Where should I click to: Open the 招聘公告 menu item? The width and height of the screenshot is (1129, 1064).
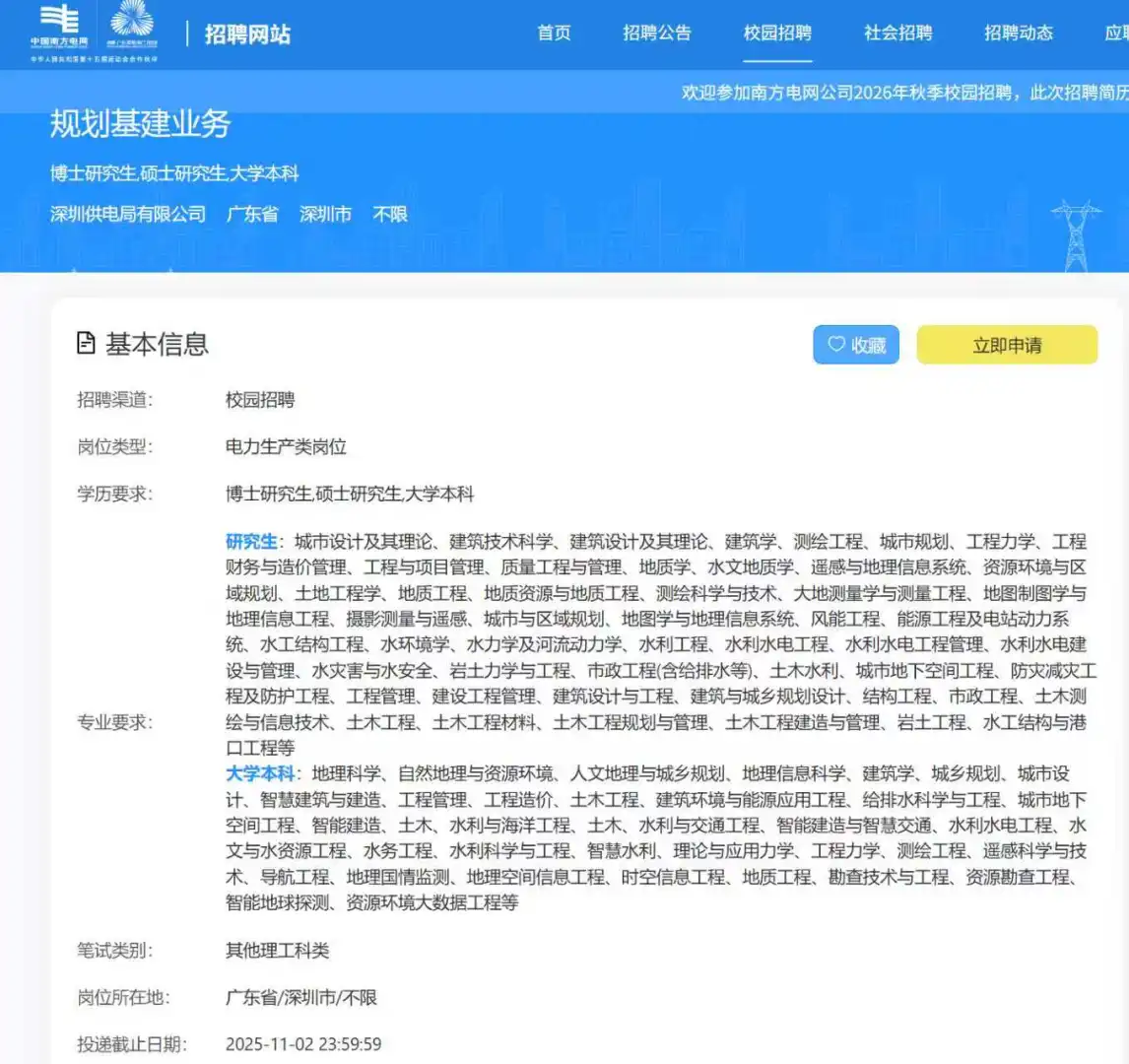(657, 33)
